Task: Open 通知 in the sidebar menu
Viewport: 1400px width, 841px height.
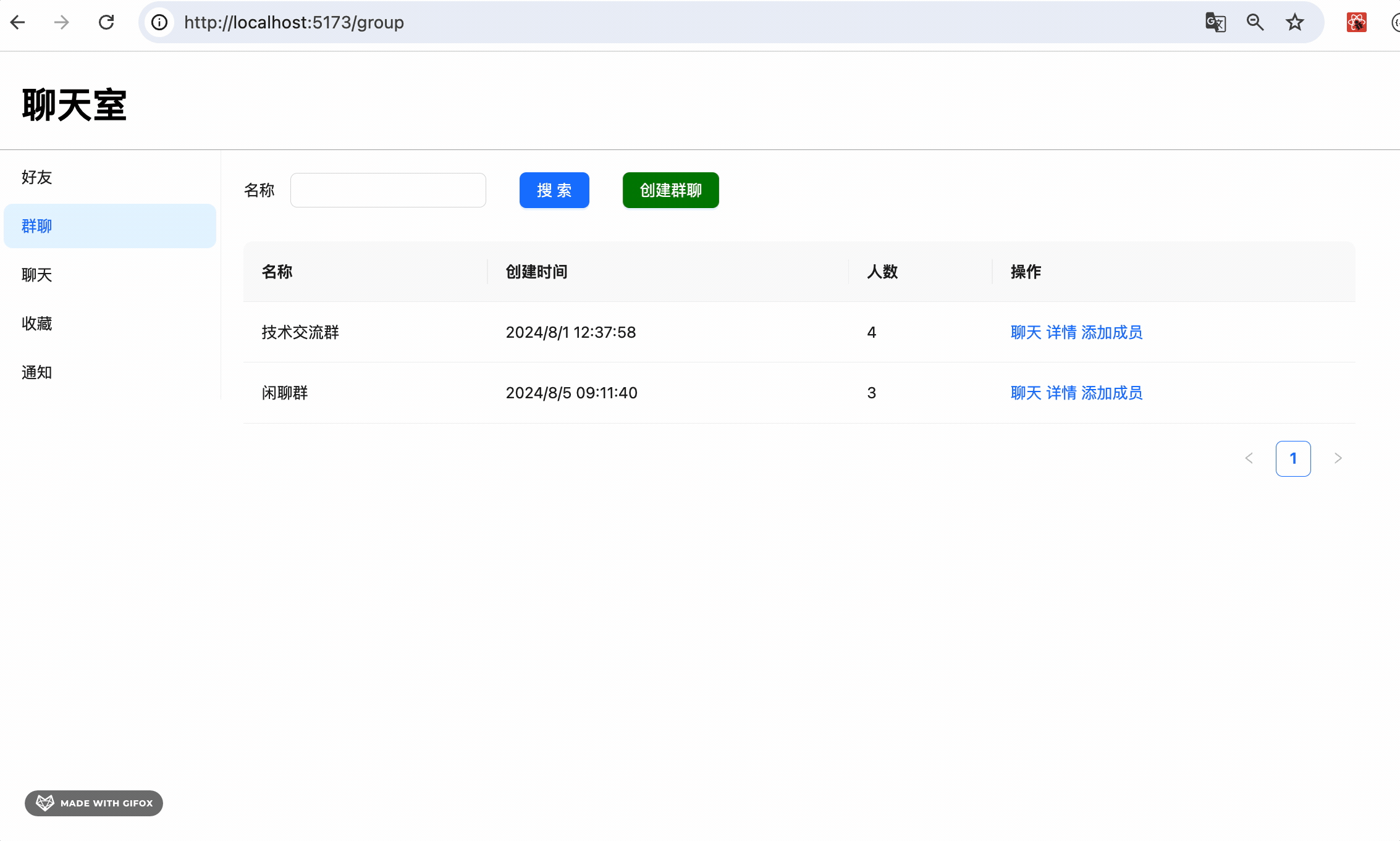Action: coord(37,372)
